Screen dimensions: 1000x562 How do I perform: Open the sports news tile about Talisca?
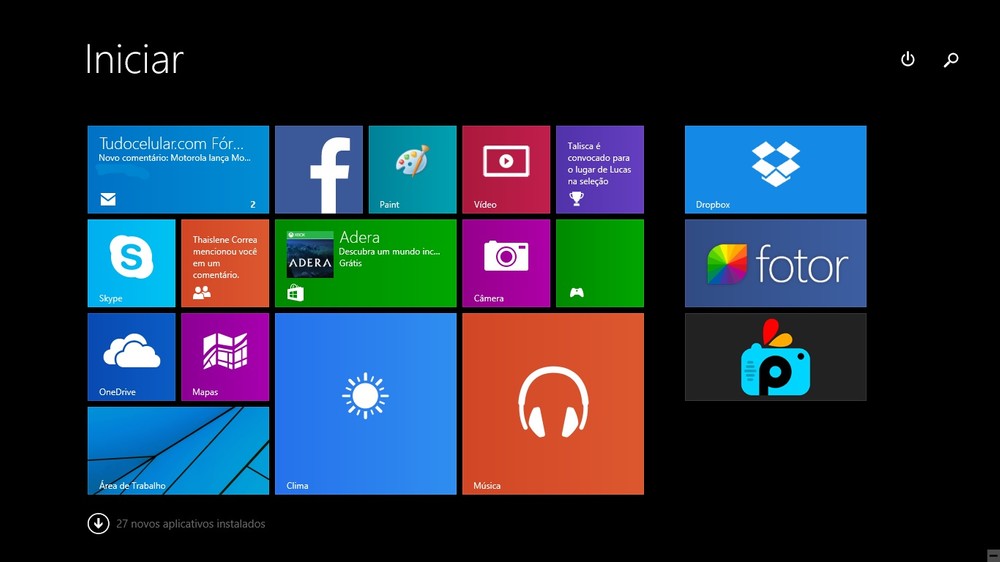coord(599,169)
